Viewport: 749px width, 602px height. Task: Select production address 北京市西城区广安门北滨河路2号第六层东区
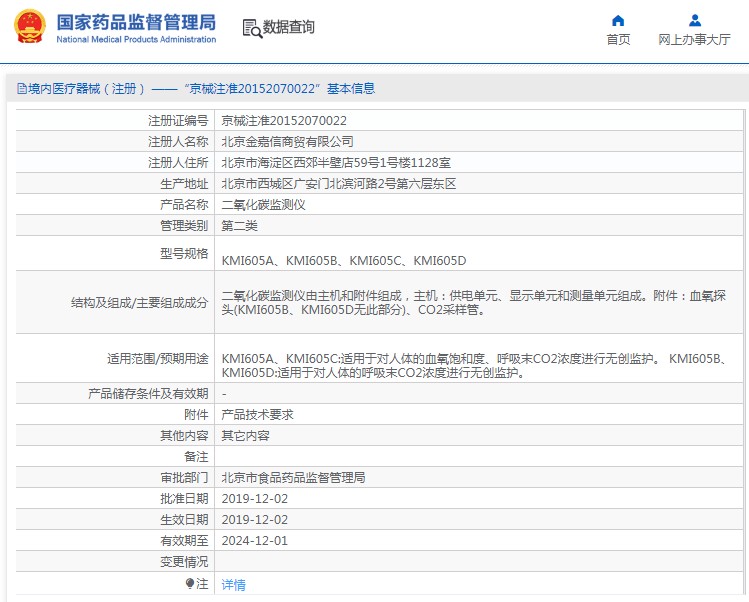[x=339, y=184]
